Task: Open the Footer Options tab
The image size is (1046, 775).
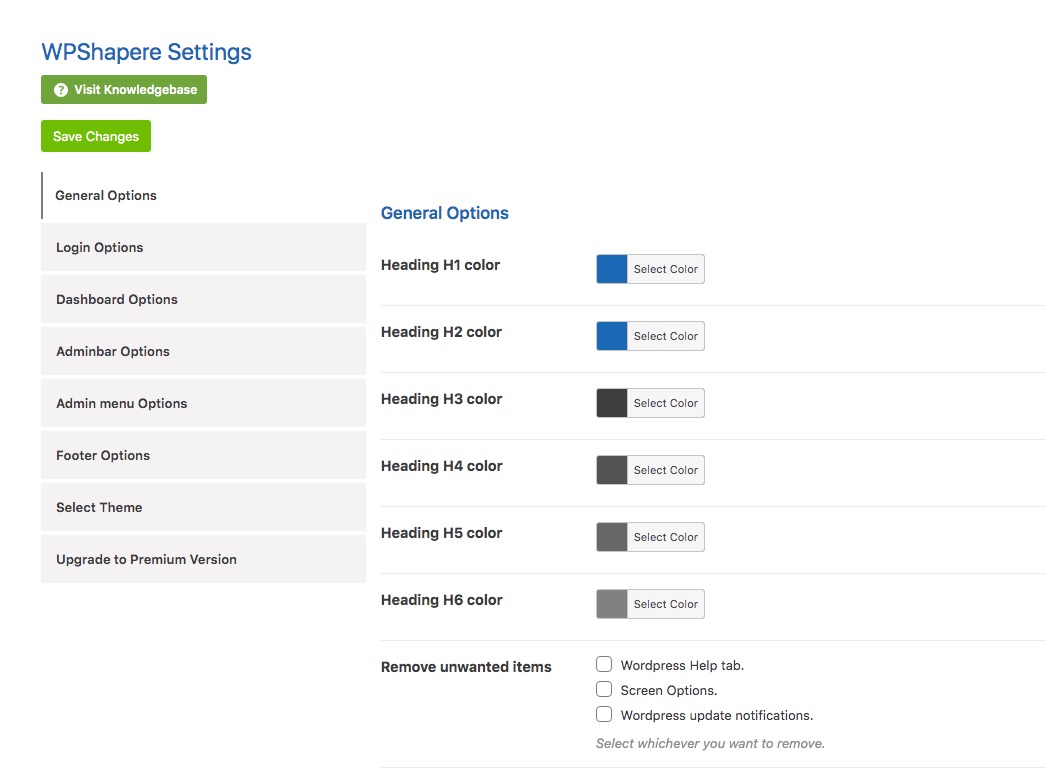Action: point(203,456)
